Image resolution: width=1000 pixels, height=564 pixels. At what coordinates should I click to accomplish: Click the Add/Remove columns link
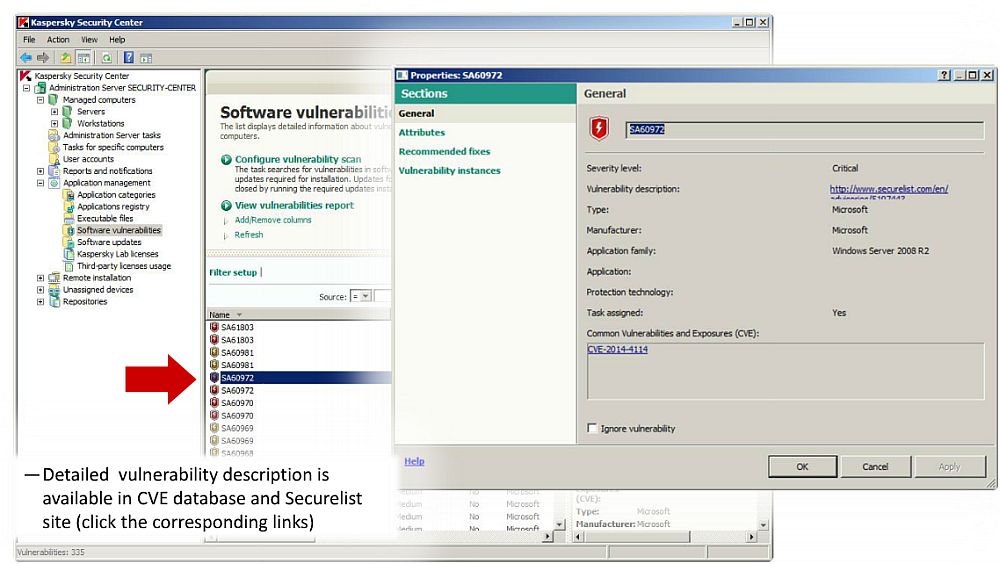(x=273, y=220)
